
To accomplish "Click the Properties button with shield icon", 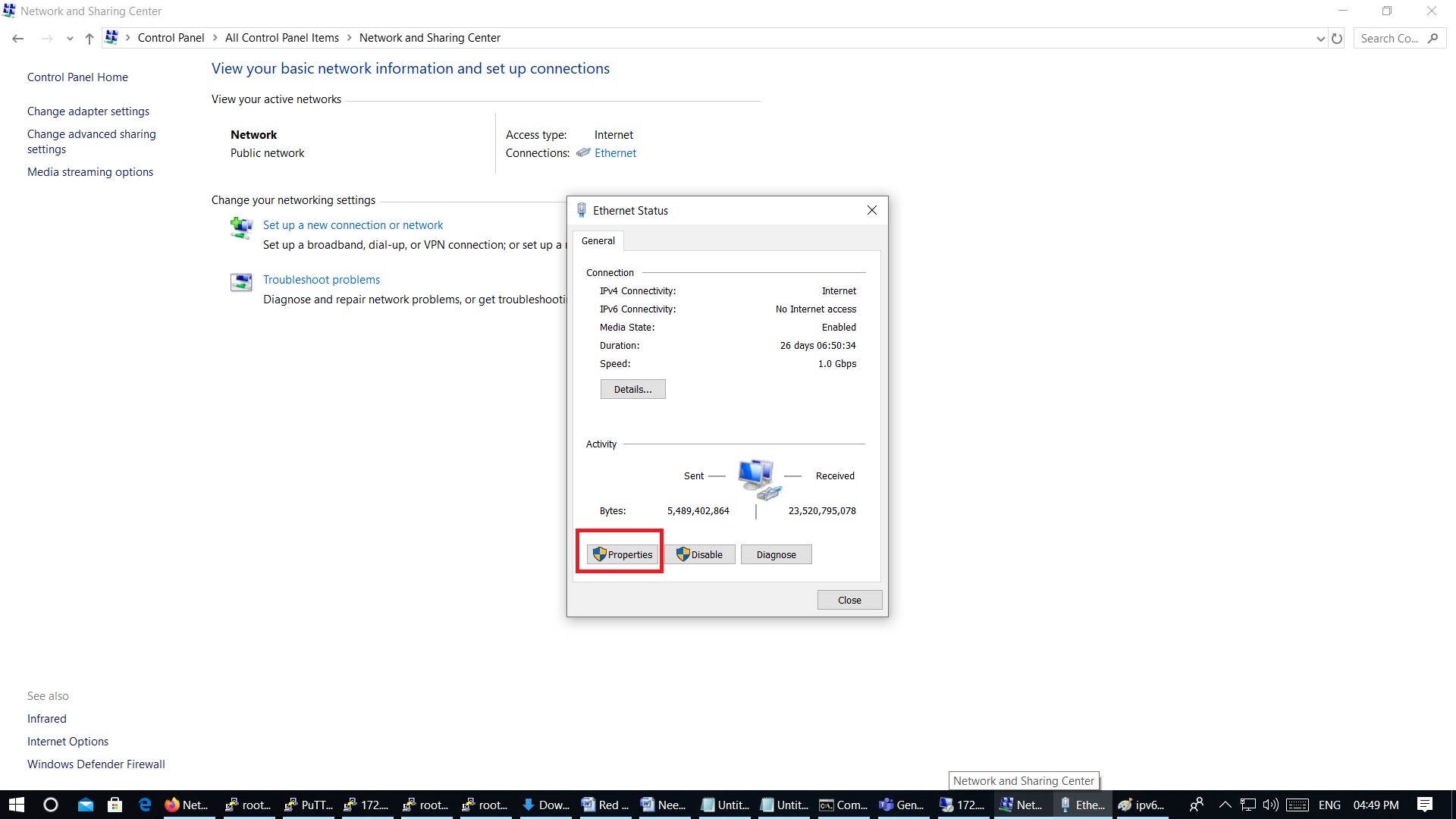I will (x=622, y=554).
